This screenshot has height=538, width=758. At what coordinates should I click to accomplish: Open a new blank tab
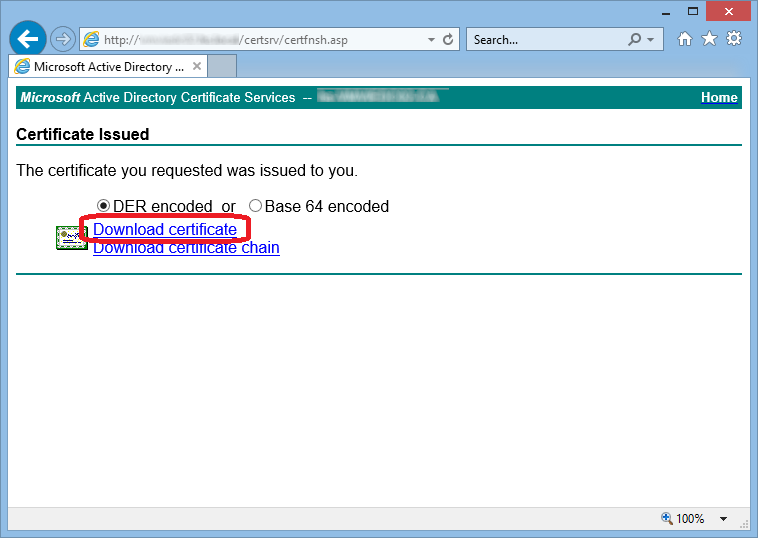pyautogui.click(x=222, y=67)
